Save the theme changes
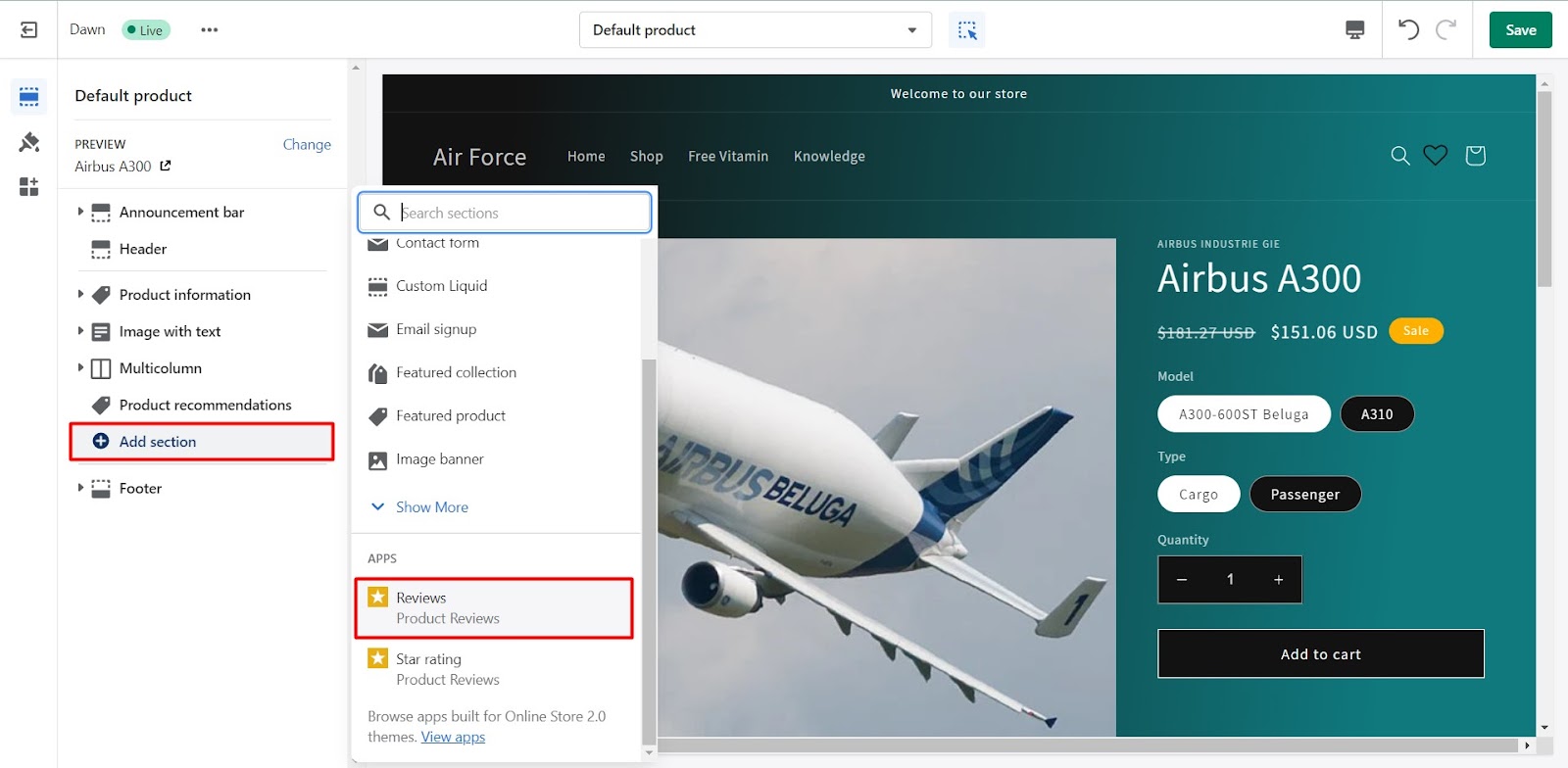This screenshot has height=768, width=1568. [x=1521, y=30]
